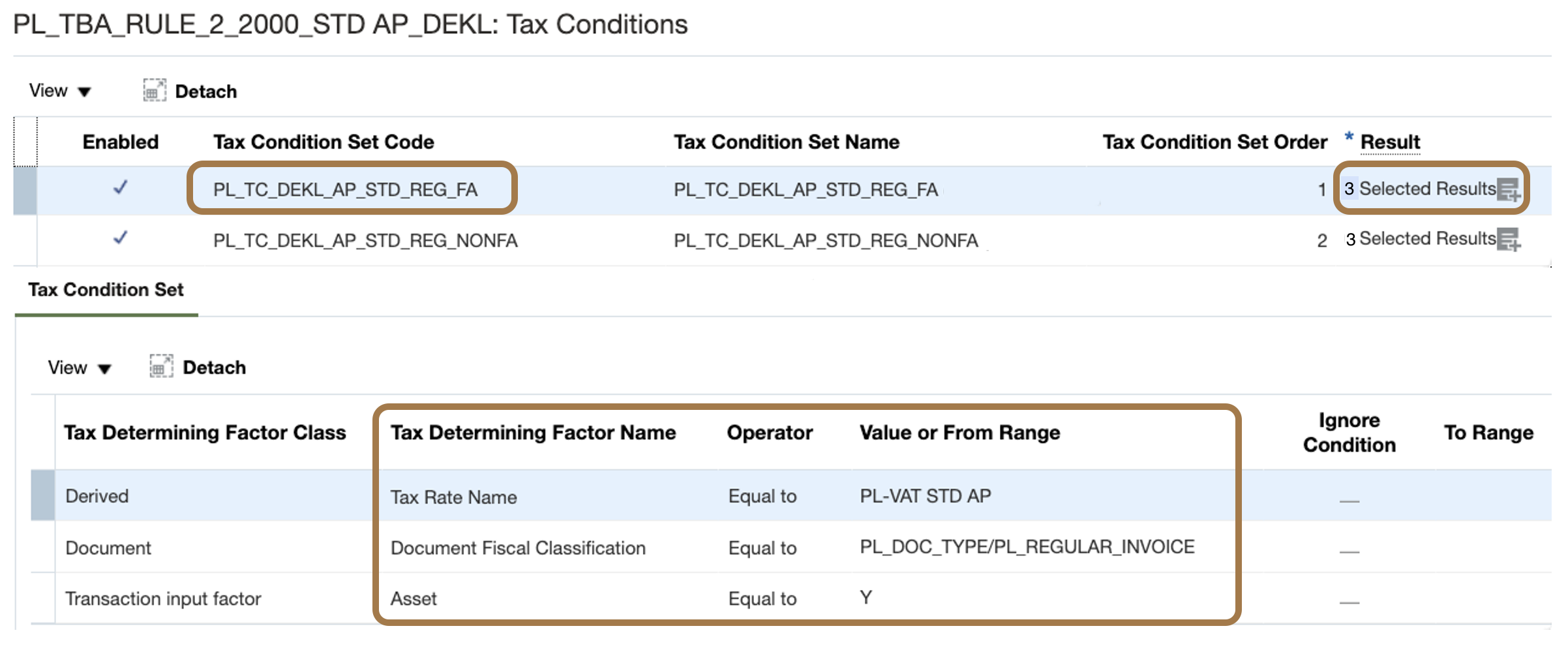Toggle Enabled checkmark for PL_TC_DEKL_AP_STD_REG_FA
Viewport: 1568px width, 654px height.
pos(119,189)
